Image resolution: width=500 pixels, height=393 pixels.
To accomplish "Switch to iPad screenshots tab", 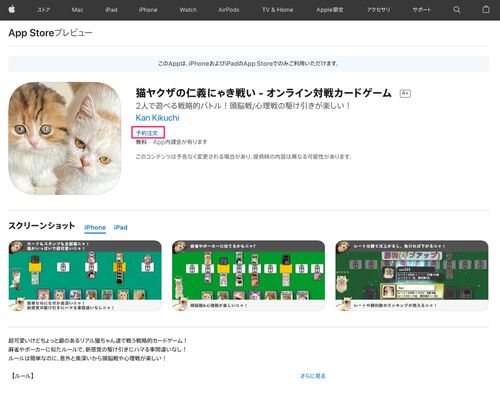I will pyautogui.click(x=120, y=227).
